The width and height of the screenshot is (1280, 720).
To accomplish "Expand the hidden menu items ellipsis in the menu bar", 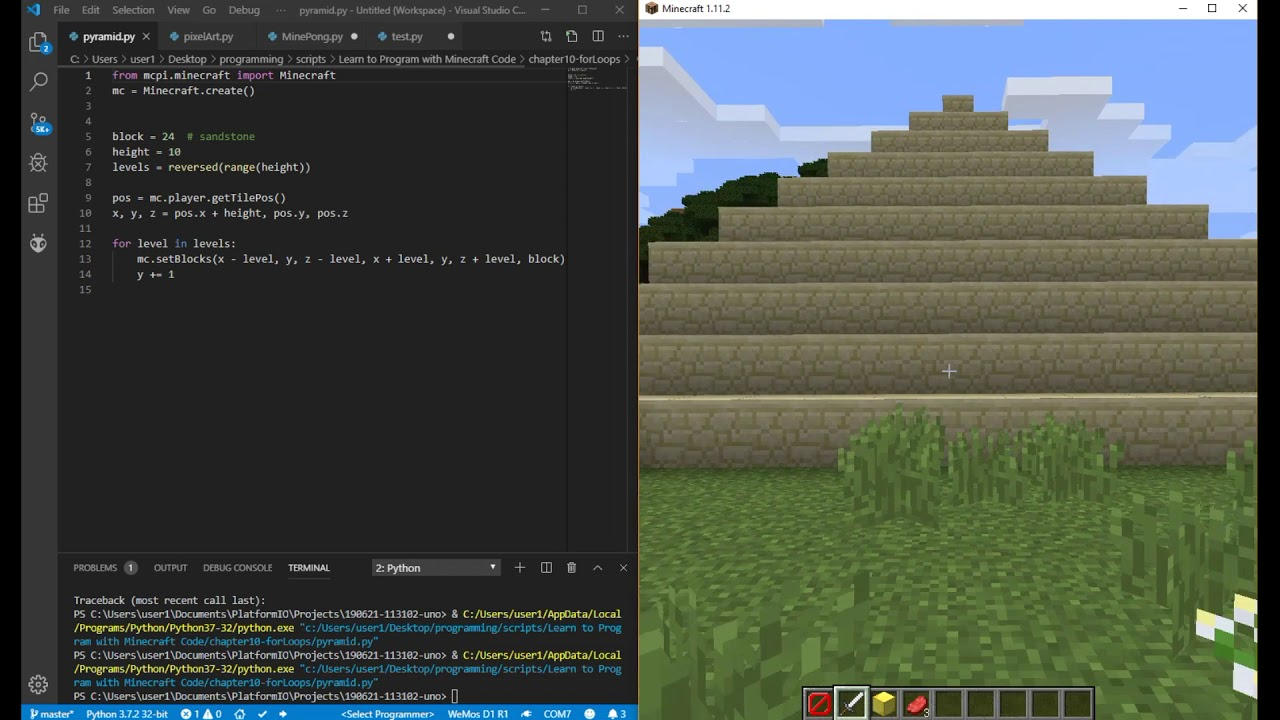I will 279,10.
